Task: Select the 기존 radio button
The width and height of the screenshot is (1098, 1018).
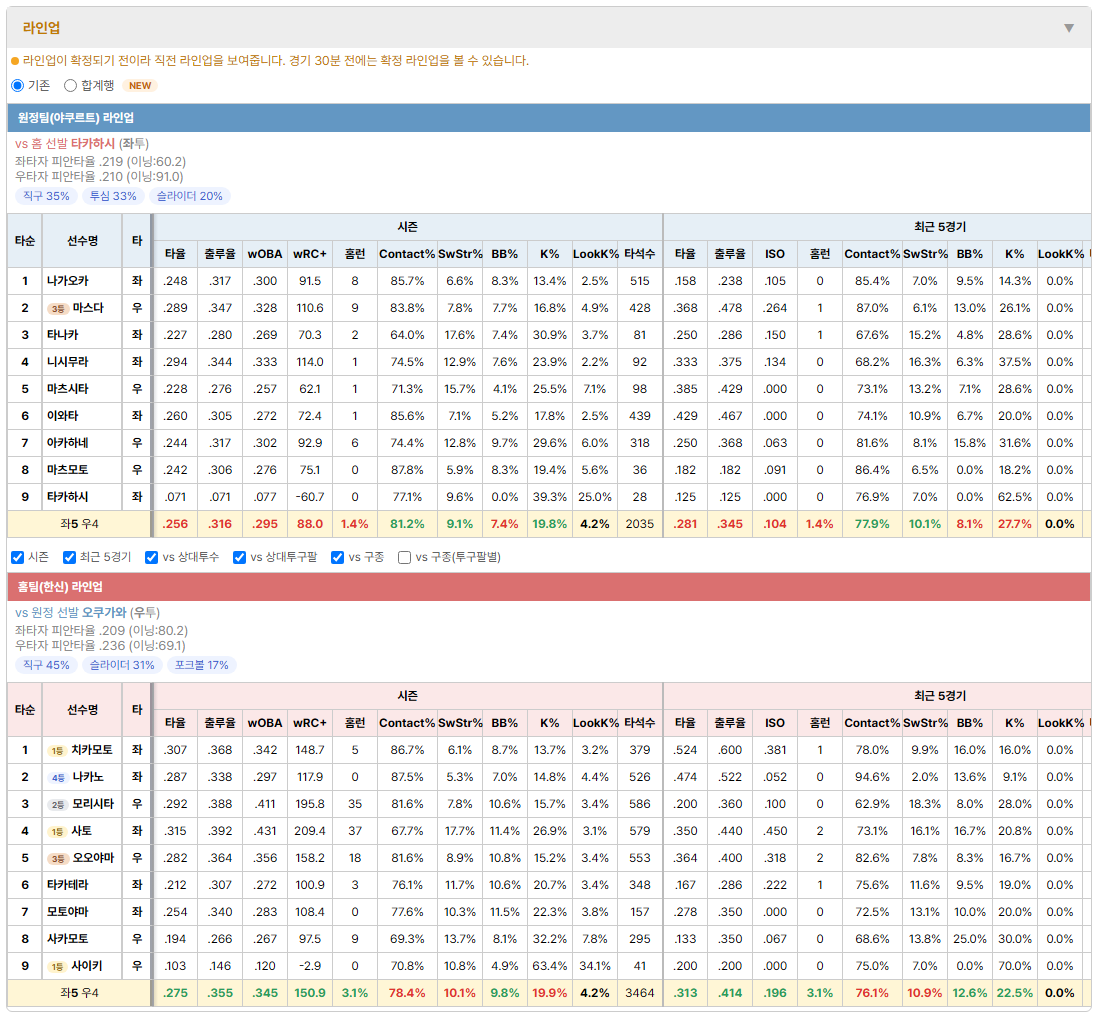Action: click(x=18, y=85)
